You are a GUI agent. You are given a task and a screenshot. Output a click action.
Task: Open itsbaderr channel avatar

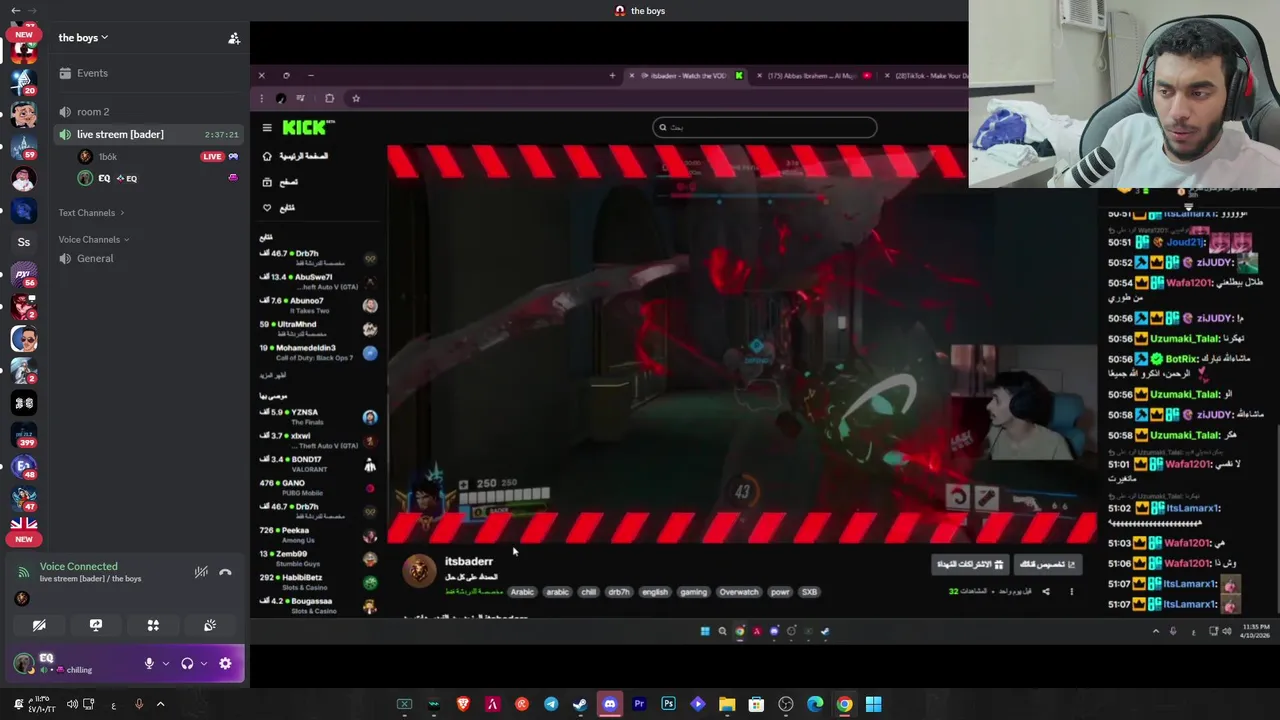pyautogui.click(x=419, y=570)
